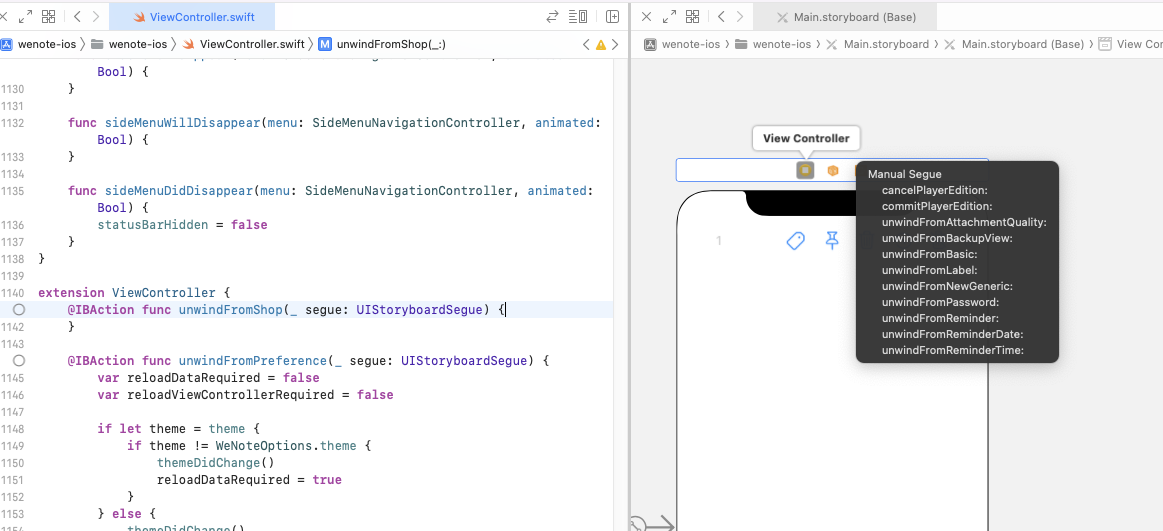Select the ViewController.swift tab
This screenshot has width=1163, height=531.
tap(191, 16)
